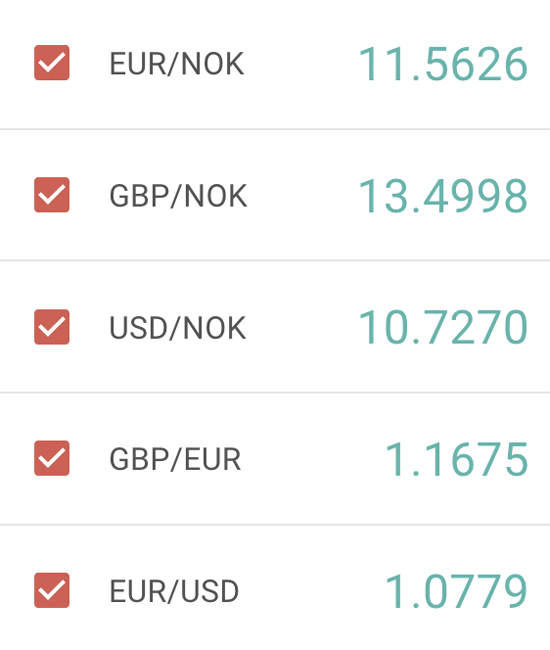Select the 1.0779 rate value

tap(456, 591)
